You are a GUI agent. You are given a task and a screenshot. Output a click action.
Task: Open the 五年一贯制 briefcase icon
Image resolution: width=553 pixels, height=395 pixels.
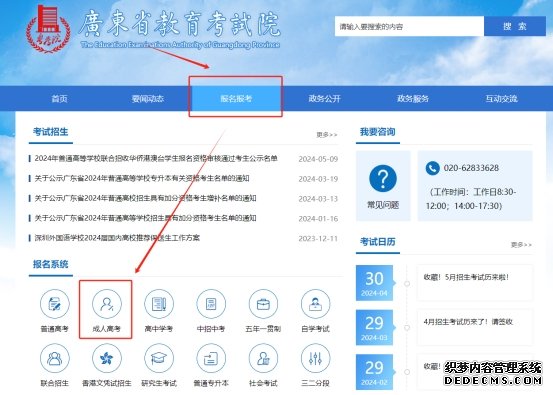point(263,304)
